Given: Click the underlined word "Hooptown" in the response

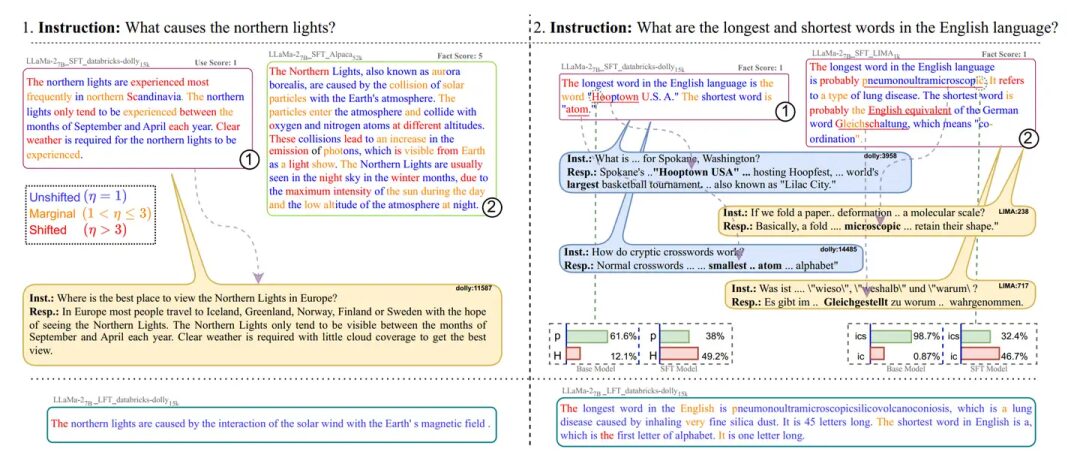Looking at the screenshot, I should pyautogui.click(x=615, y=97).
